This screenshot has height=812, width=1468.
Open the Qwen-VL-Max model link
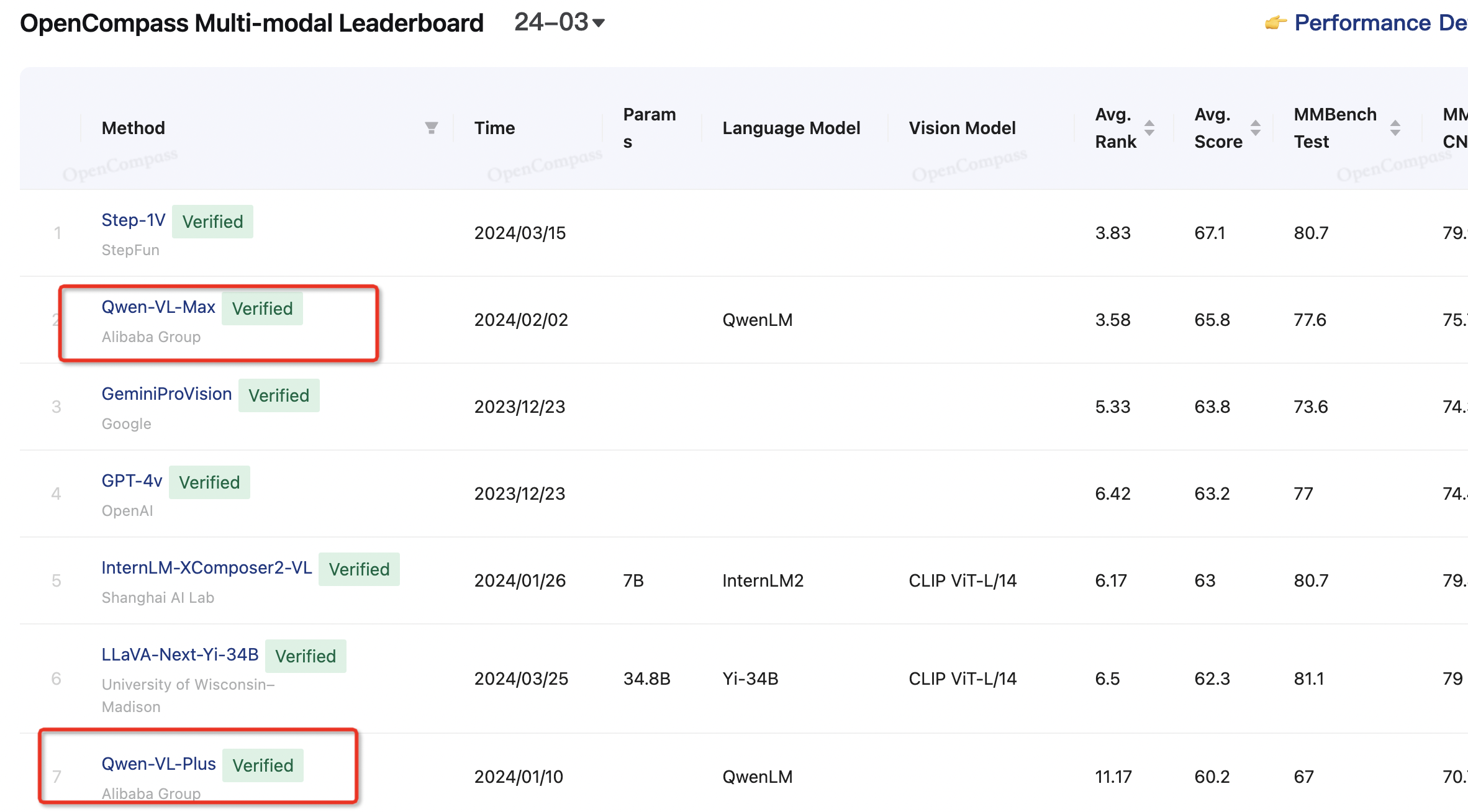158,307
